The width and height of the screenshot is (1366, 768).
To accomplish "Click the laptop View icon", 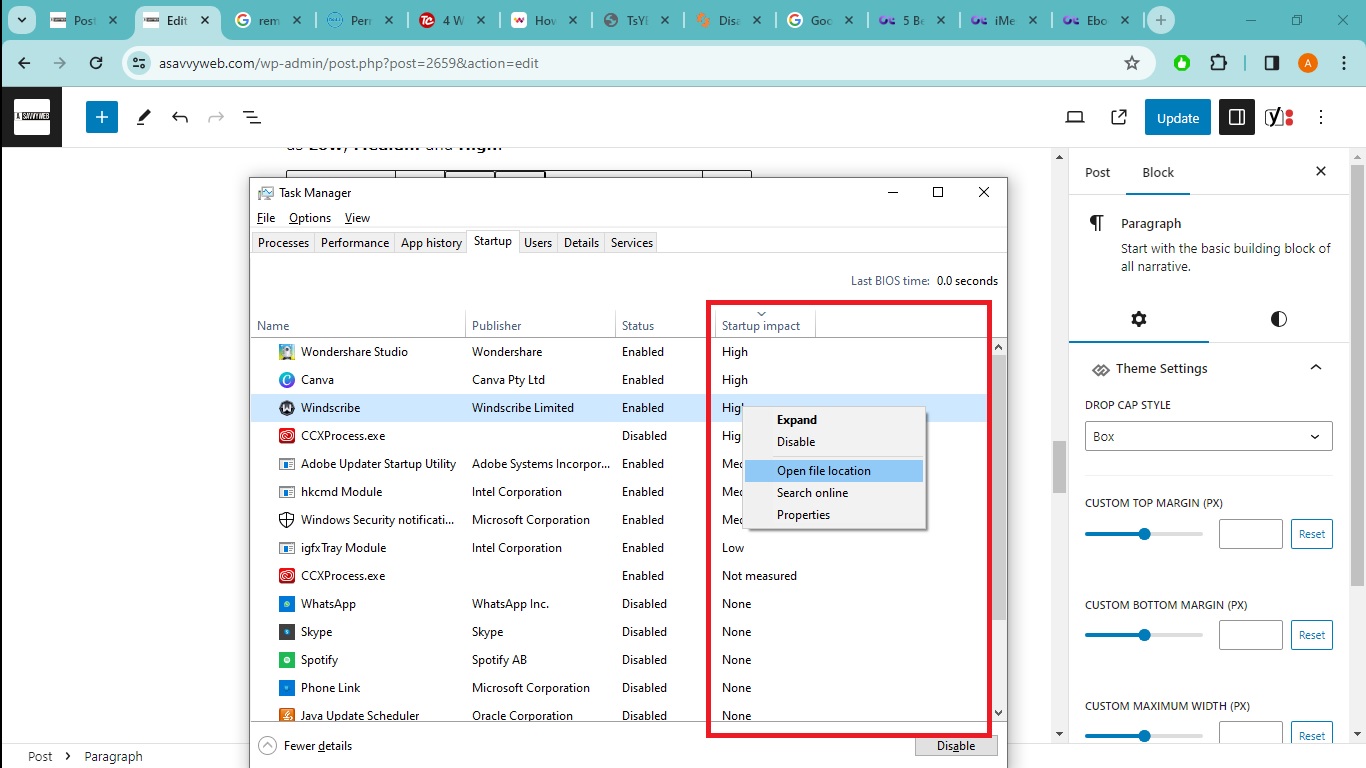I will tap(1075, 117).
